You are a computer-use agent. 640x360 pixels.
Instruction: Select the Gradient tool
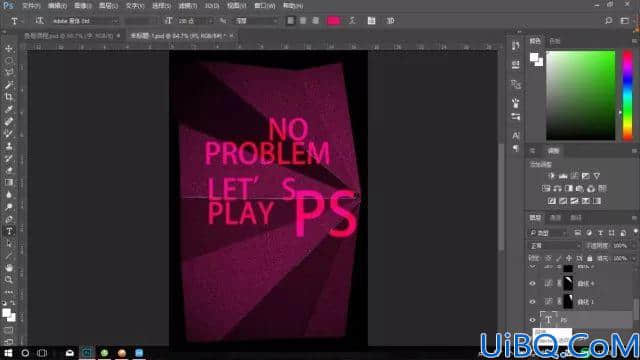pos(9,182)
